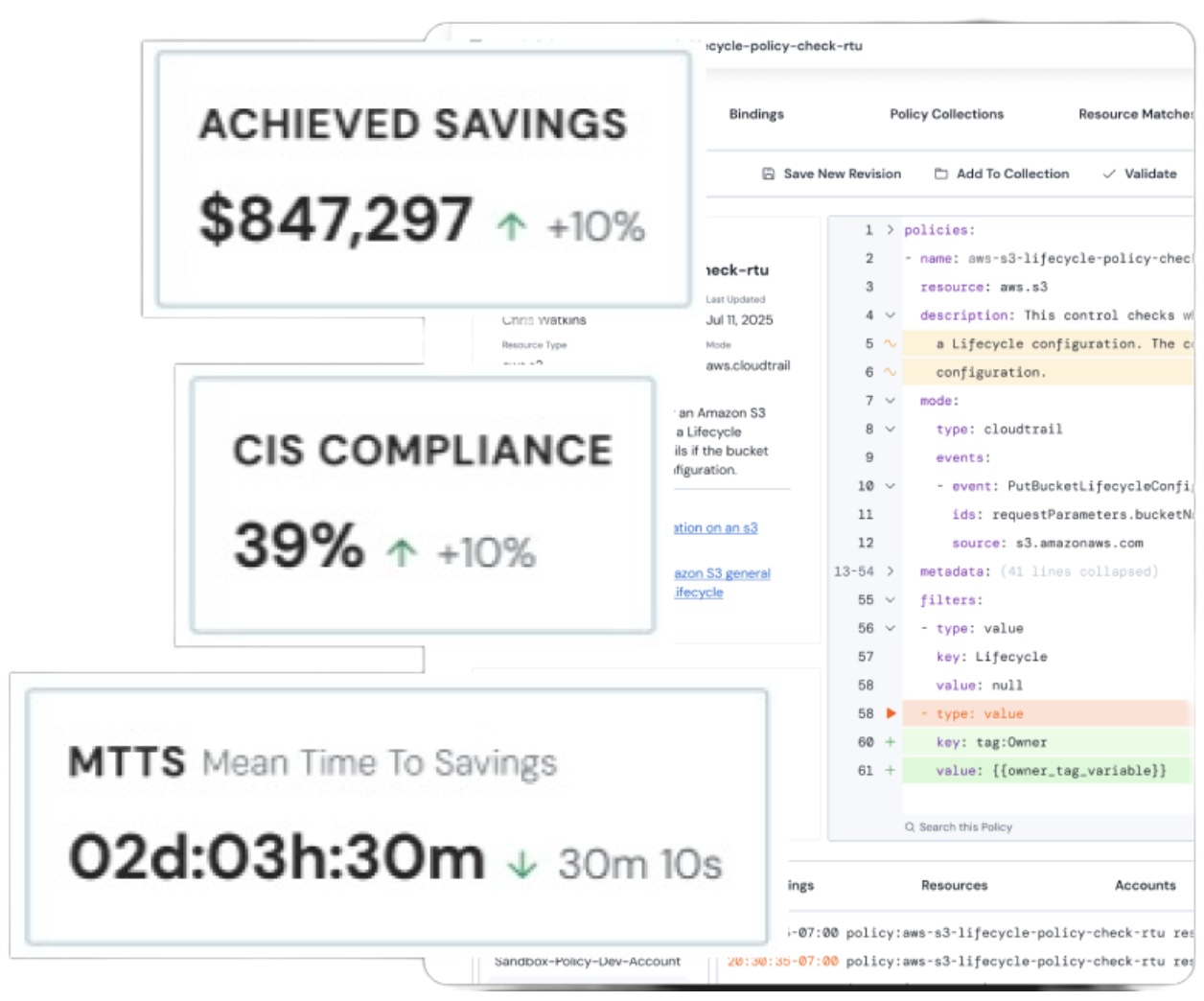Click the checkmark icon before Validate
The width and height of the screenshot is (1204, 1001).
(x=1110, y=173)
